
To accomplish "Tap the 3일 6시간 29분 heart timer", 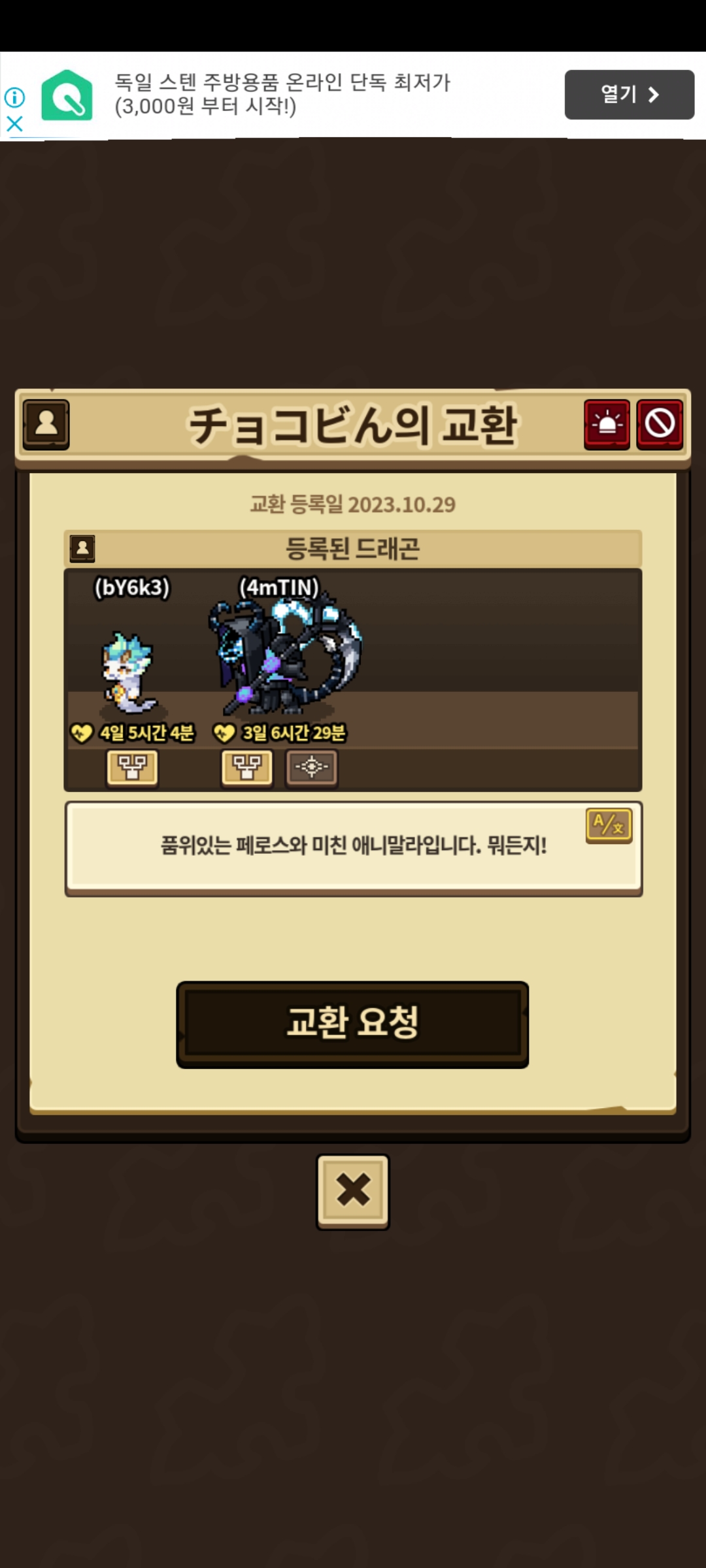I will pyautogui.click(x=280, y=733).
